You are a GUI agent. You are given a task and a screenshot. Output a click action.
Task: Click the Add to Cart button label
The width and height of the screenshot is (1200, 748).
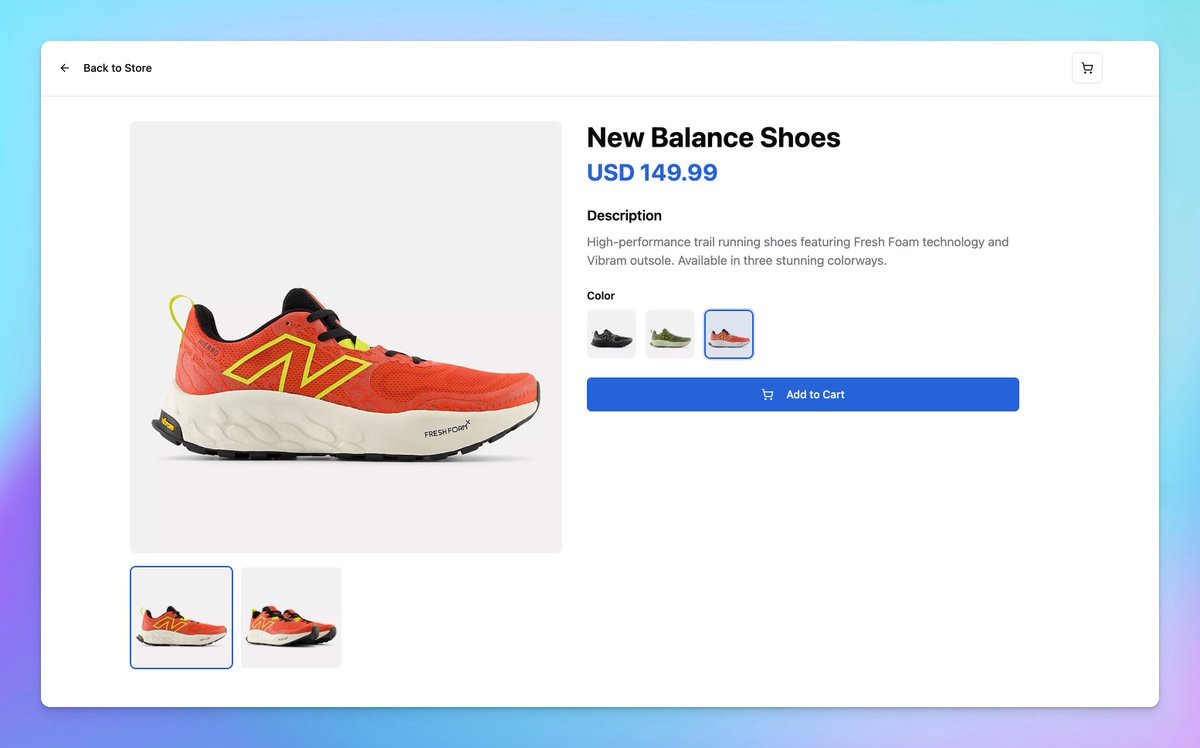click(815, 395)
